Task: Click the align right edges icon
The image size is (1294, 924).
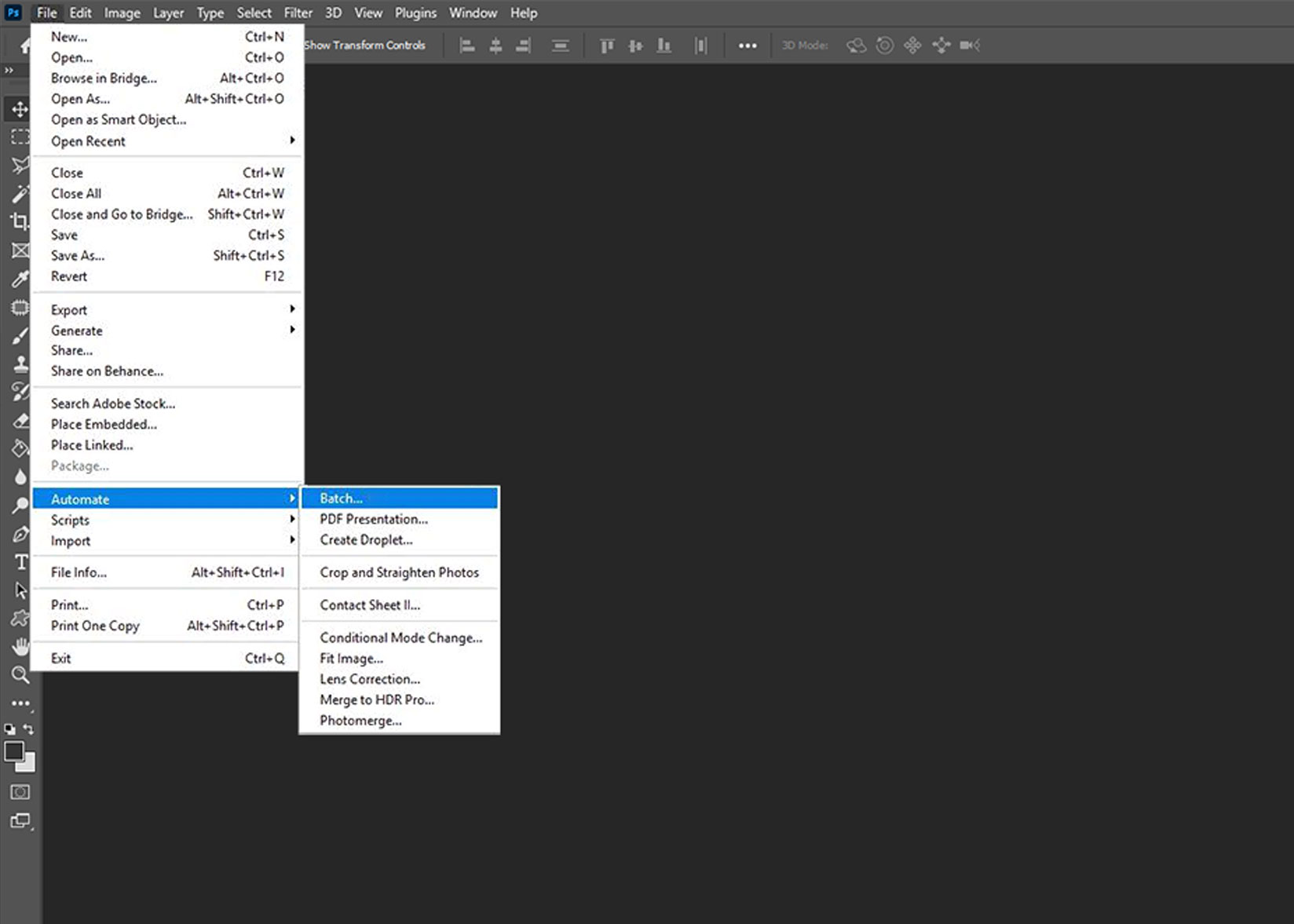Action: coord(523,46)
